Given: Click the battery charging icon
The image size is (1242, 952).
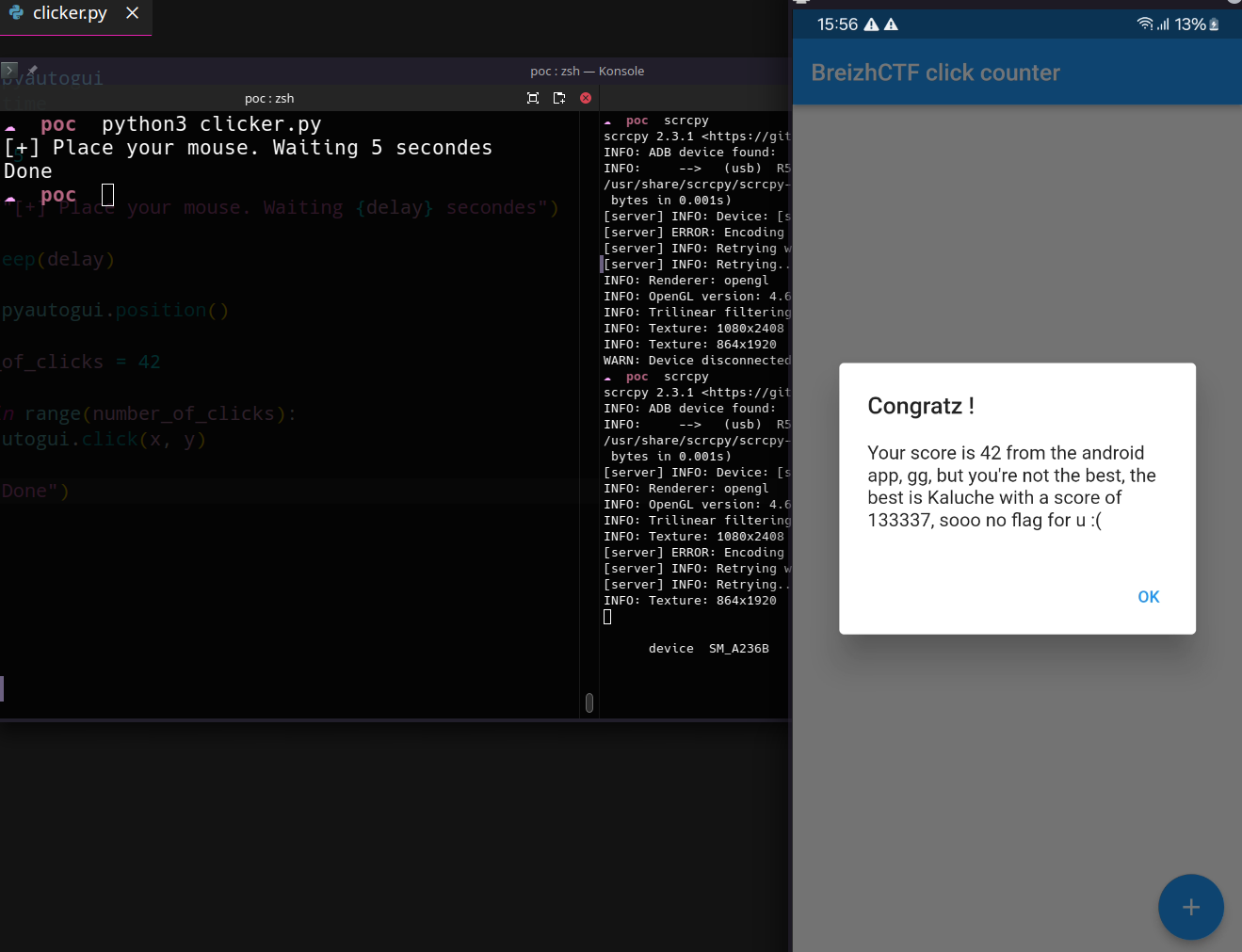Looking at the screenshot, I should 1215,24.
